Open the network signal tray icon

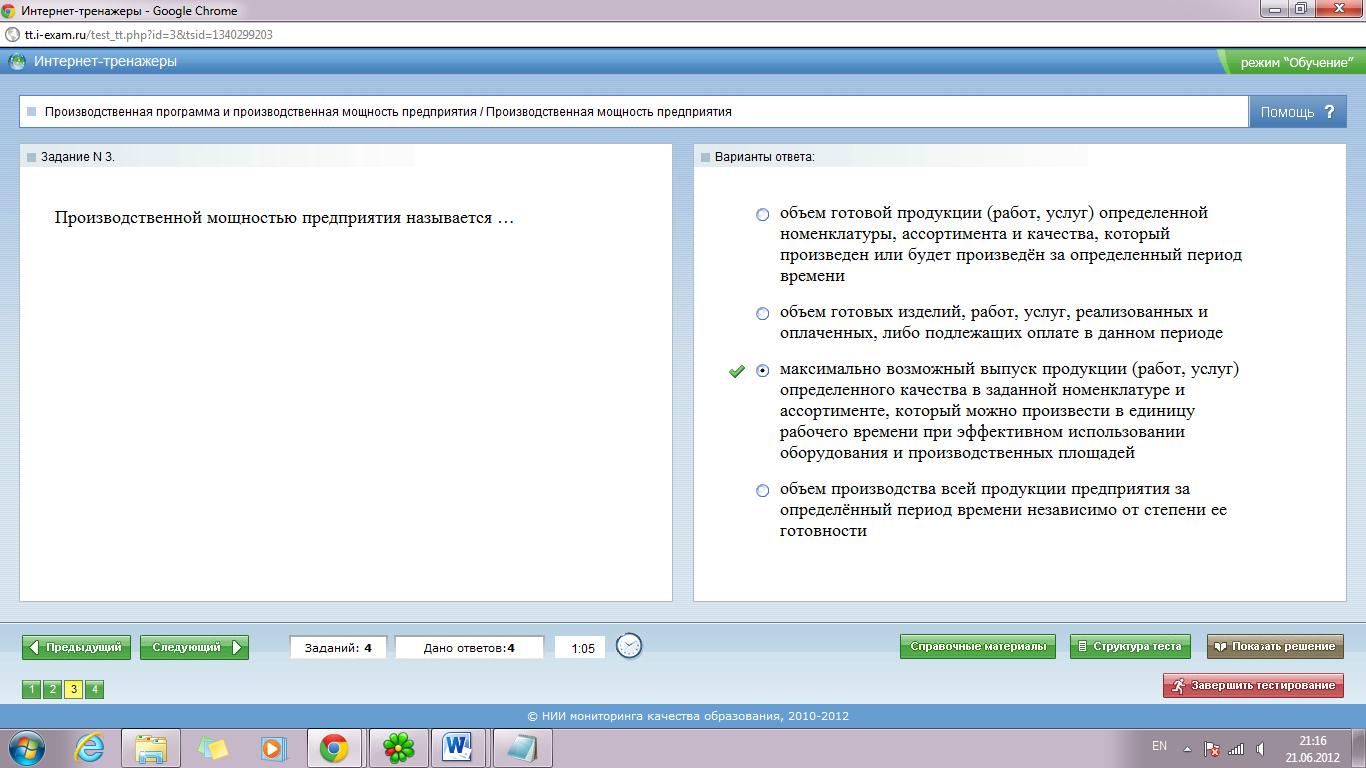click(x=1236, y=748)
